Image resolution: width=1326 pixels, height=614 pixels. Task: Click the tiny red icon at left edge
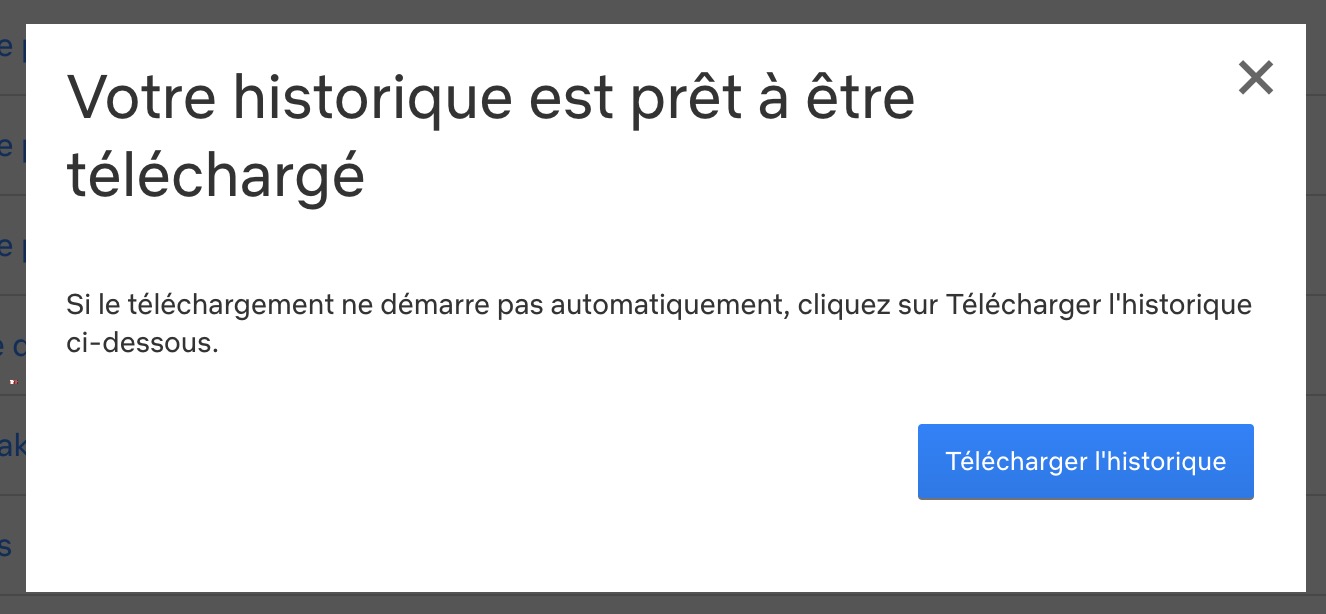click(13, 381)
